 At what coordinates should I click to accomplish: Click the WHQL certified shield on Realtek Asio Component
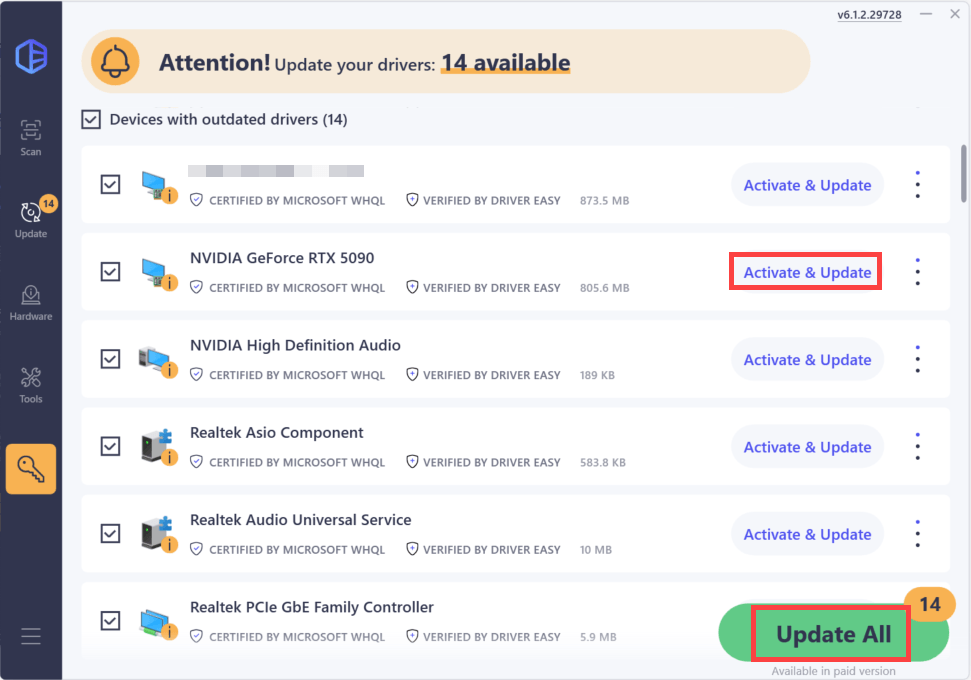click(x=196, y=462)
